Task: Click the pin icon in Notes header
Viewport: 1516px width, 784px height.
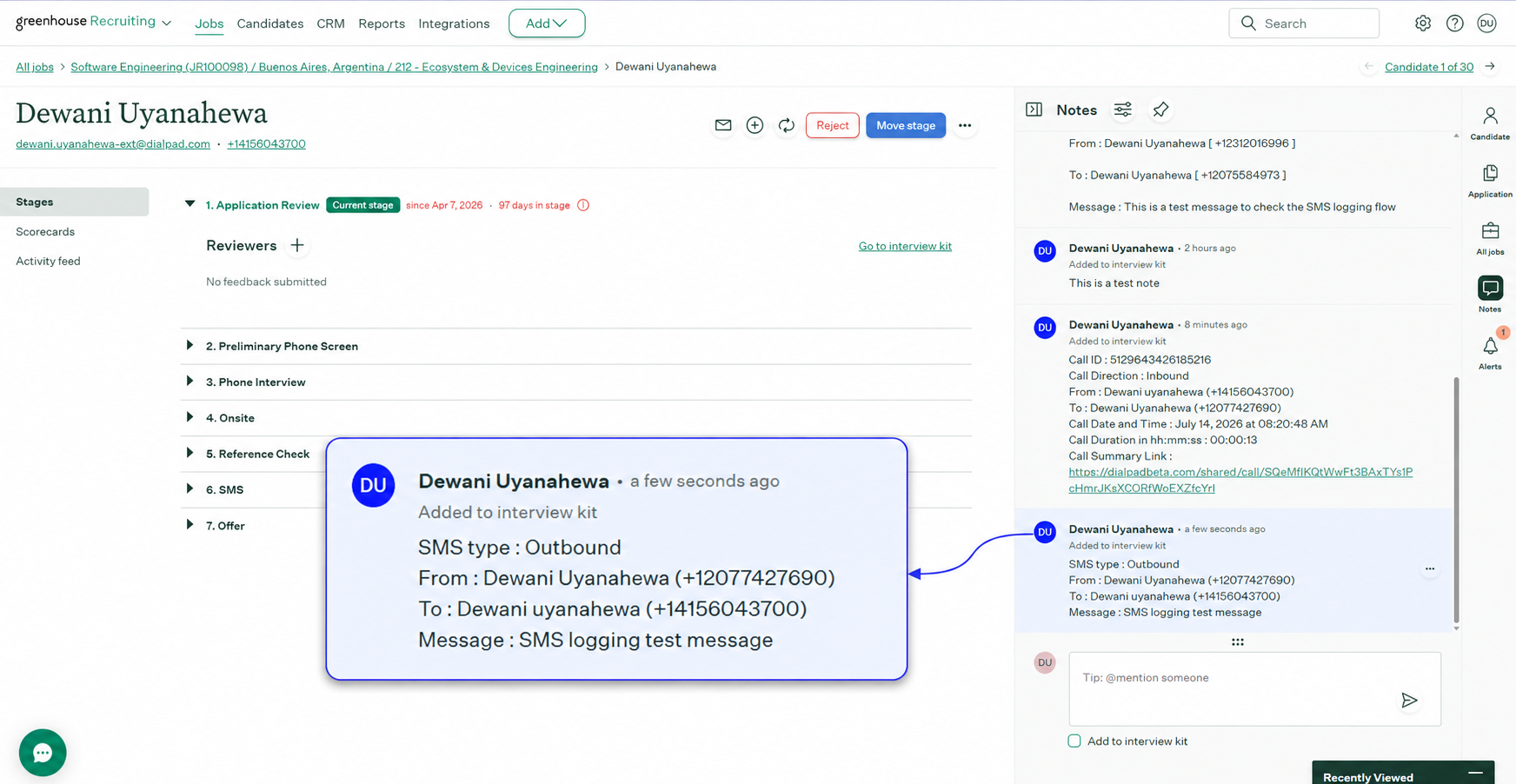Action: tap(1160, 110)
